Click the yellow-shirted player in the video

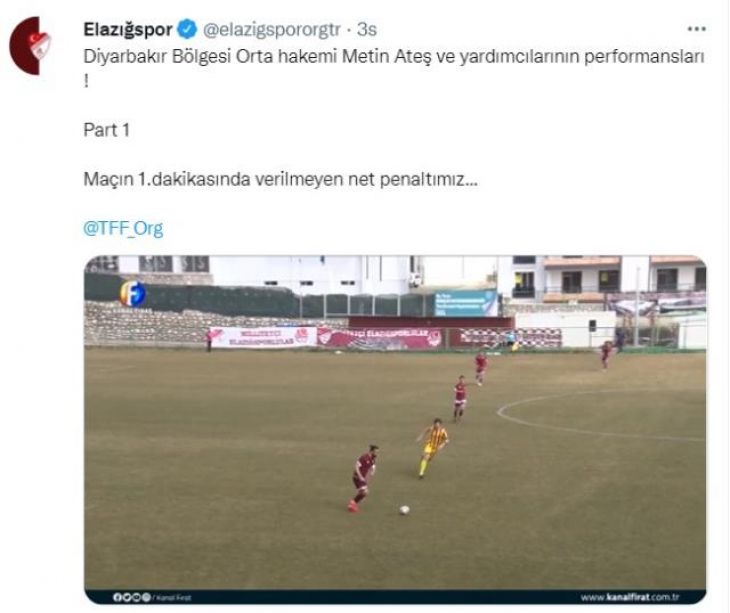[432, 447]
